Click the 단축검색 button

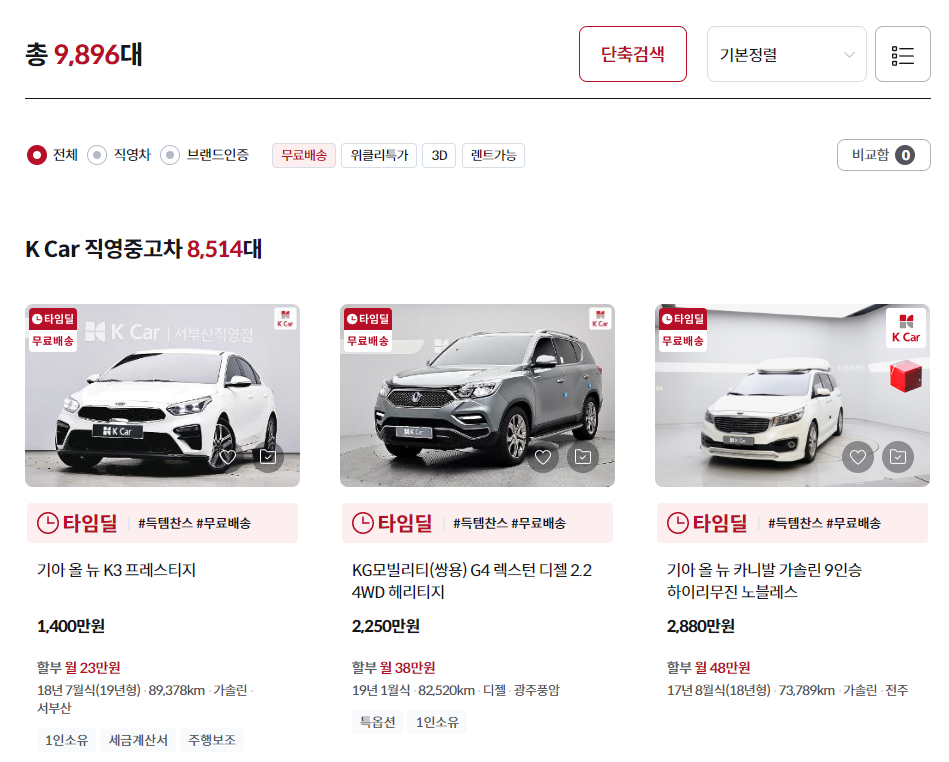[x=632, y=54]
